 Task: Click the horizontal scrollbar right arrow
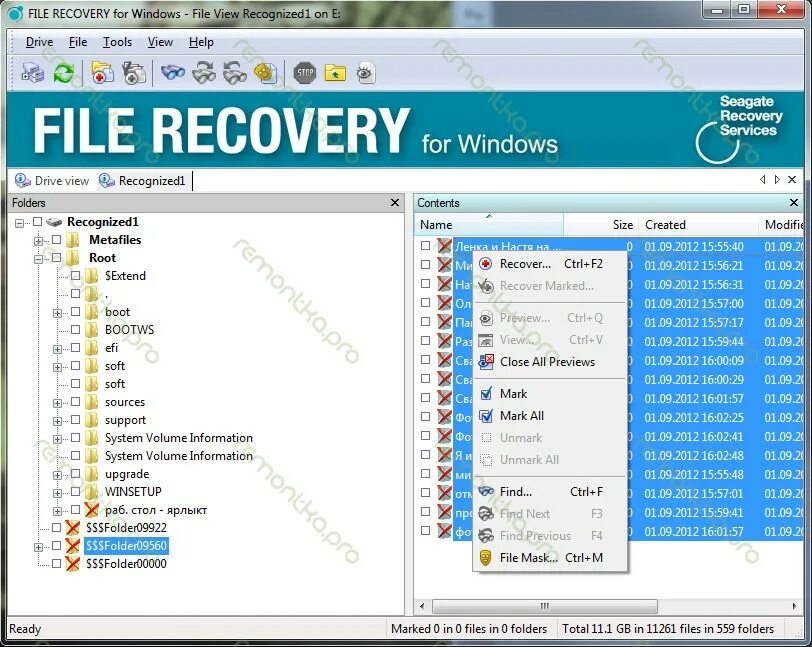point(794,606)
